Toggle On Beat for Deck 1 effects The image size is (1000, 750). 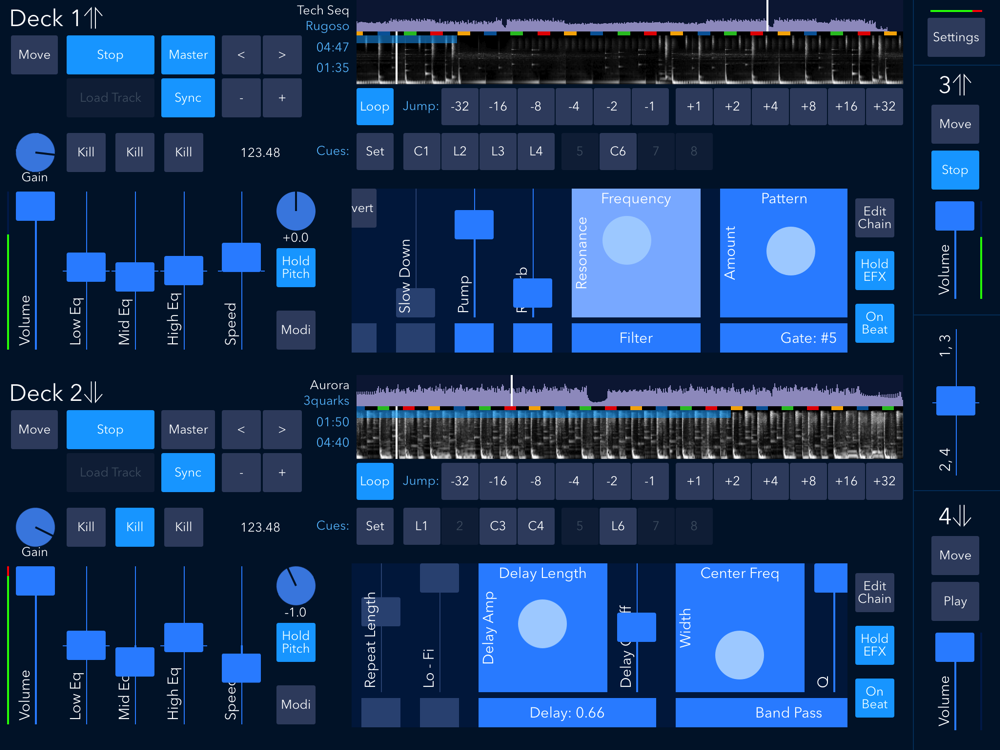pyautogui.click(x=874, y=323)
